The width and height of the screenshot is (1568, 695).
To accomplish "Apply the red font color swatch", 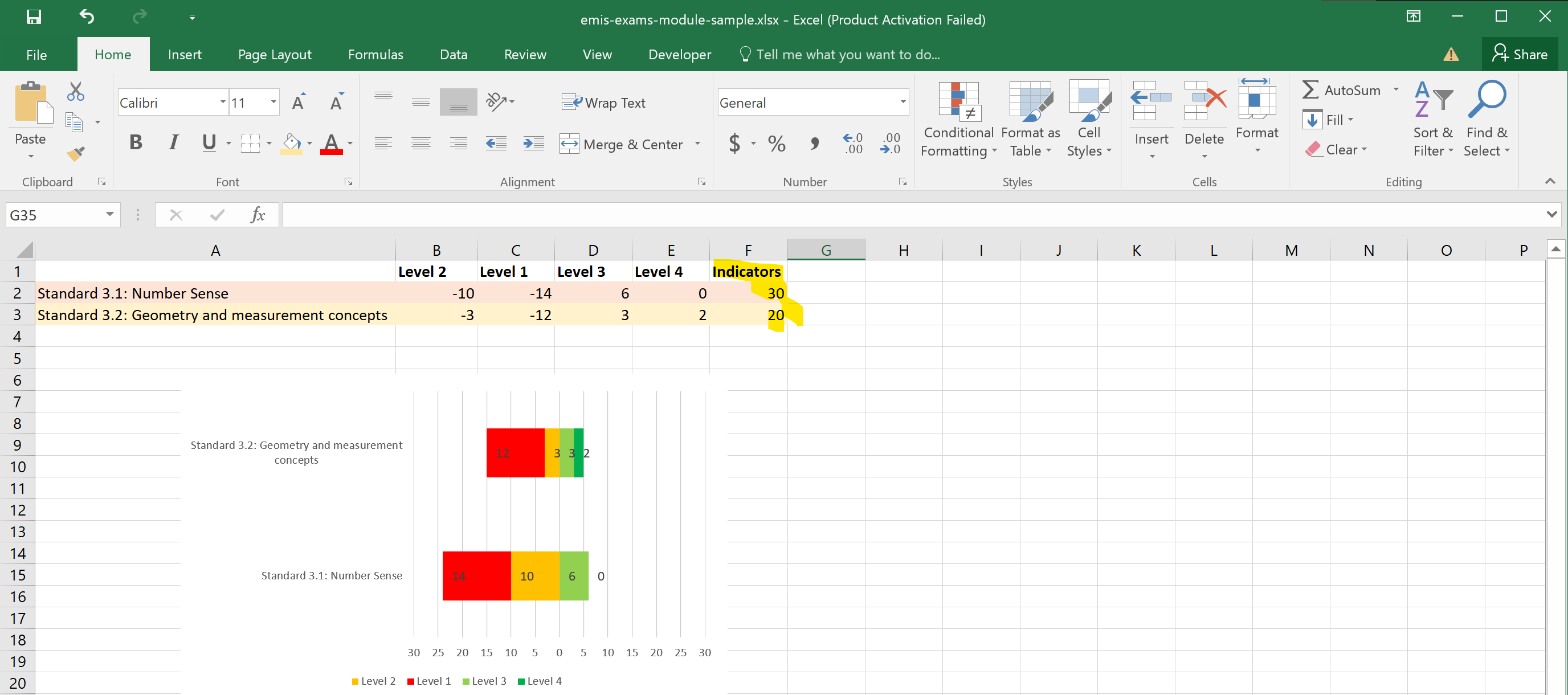I will coord(331,144).
